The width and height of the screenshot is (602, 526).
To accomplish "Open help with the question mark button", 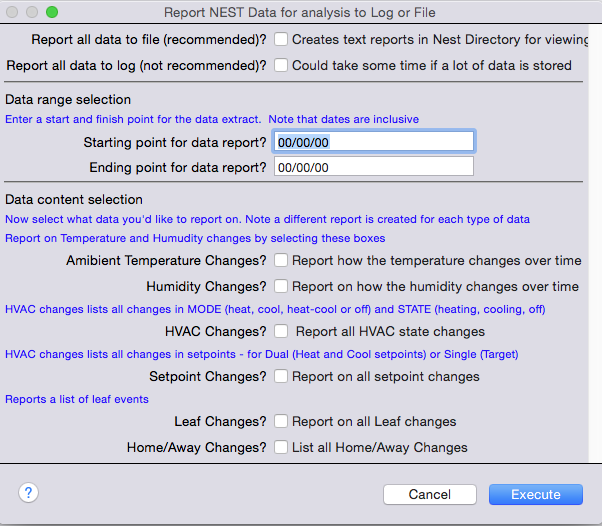I will coord(28,492).
